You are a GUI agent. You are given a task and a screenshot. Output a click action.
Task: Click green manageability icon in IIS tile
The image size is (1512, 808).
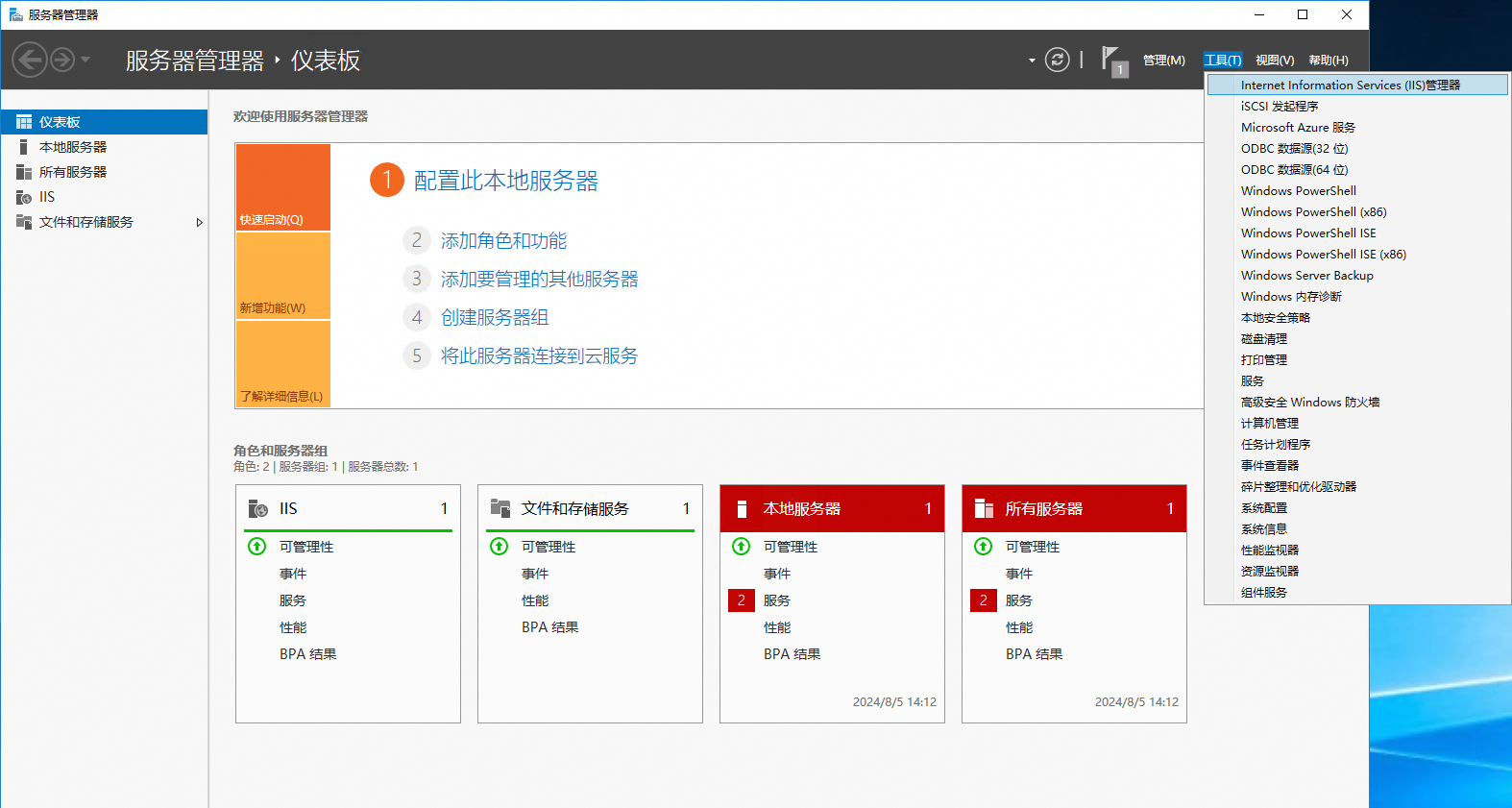257,547
